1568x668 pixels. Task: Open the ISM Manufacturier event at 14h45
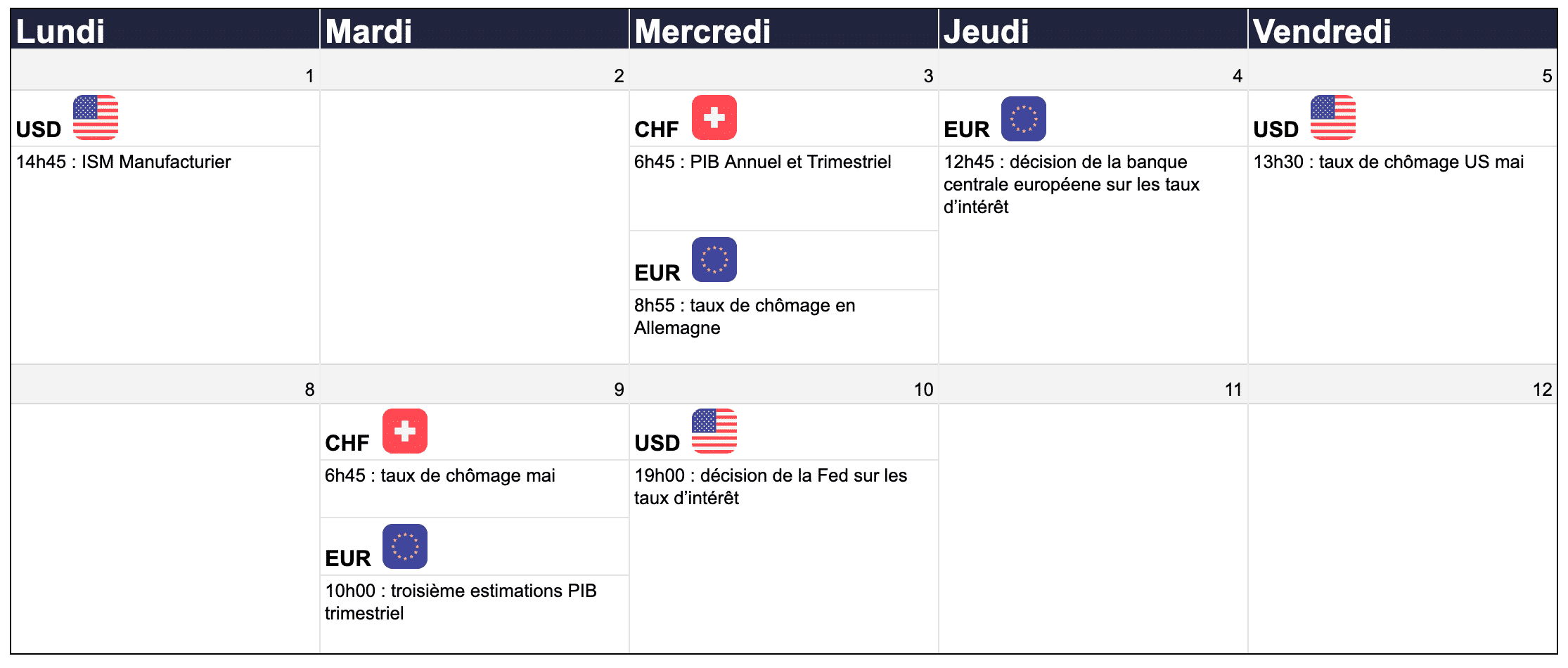click(x=124, y=162)
